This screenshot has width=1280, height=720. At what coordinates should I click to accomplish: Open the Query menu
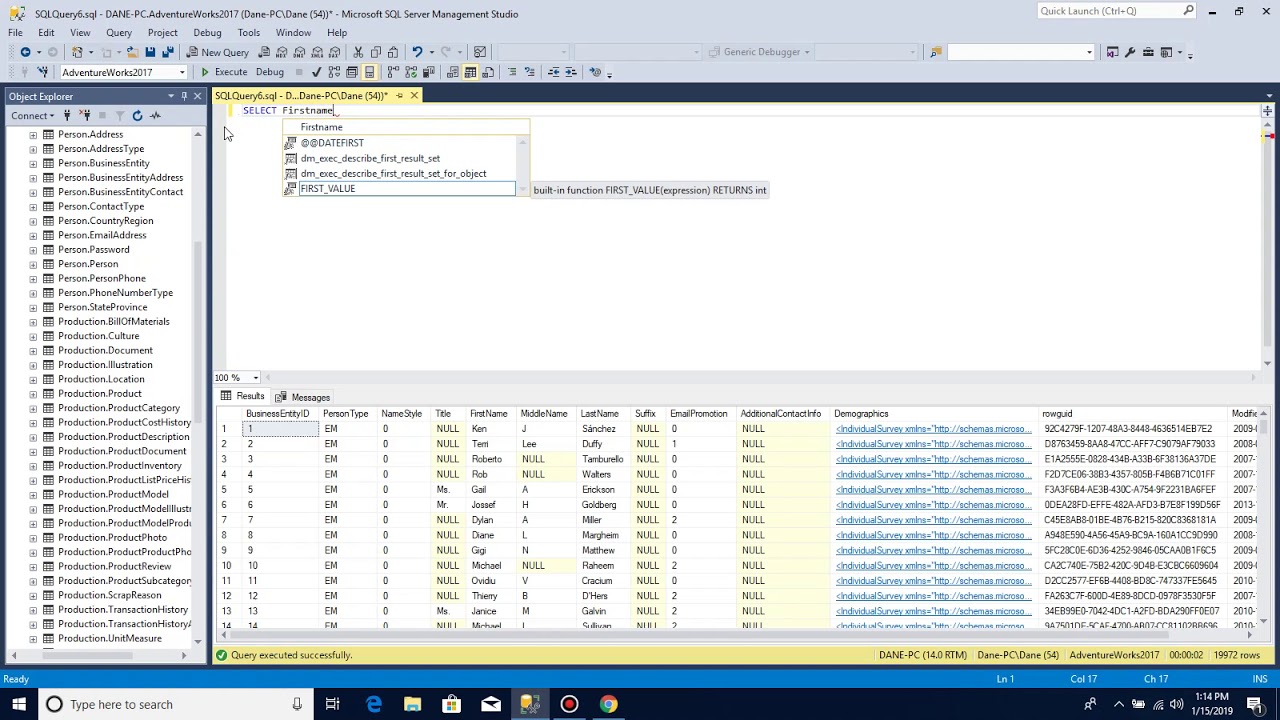[x=119, y=32]
